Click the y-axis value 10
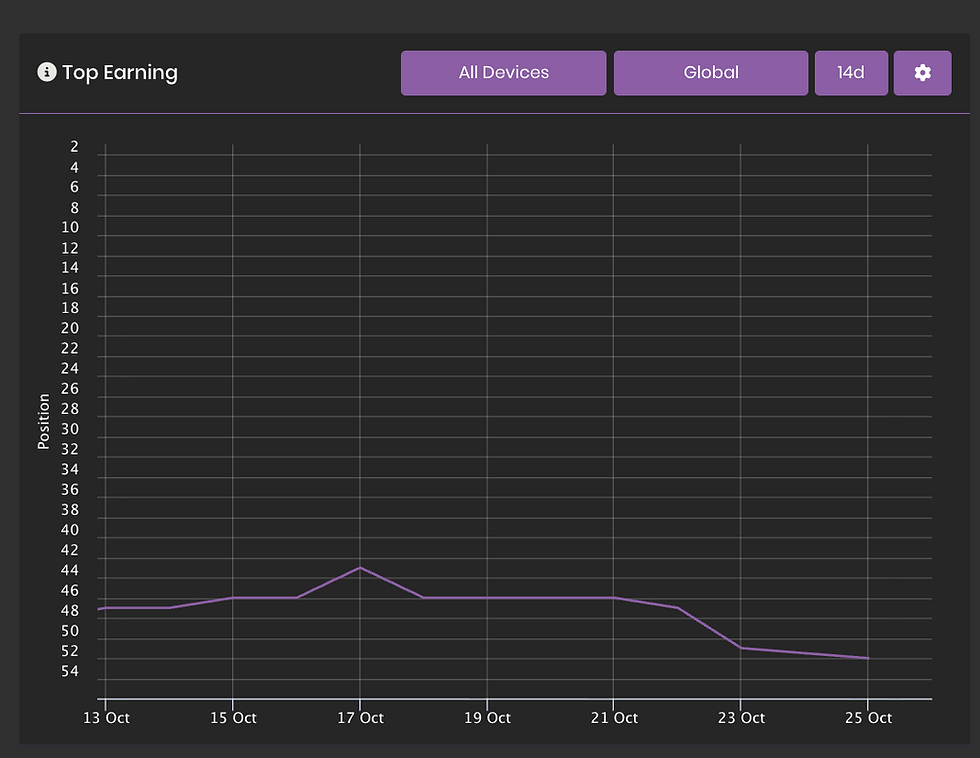The width and height of the screenshot is (980, 758). click(x=70, y=227)
